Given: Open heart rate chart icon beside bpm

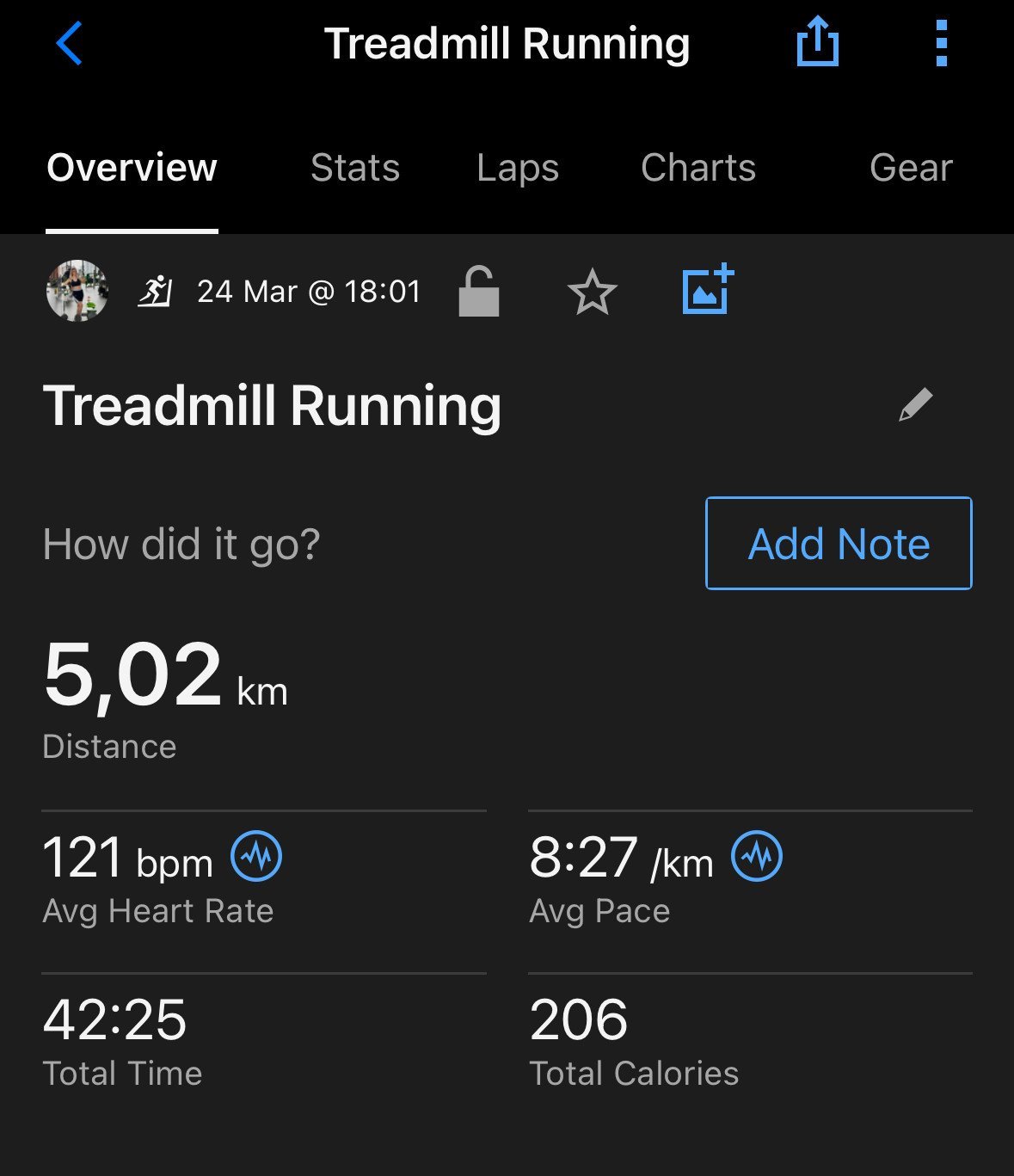Looking at the screenshot, I should (256, 856).
